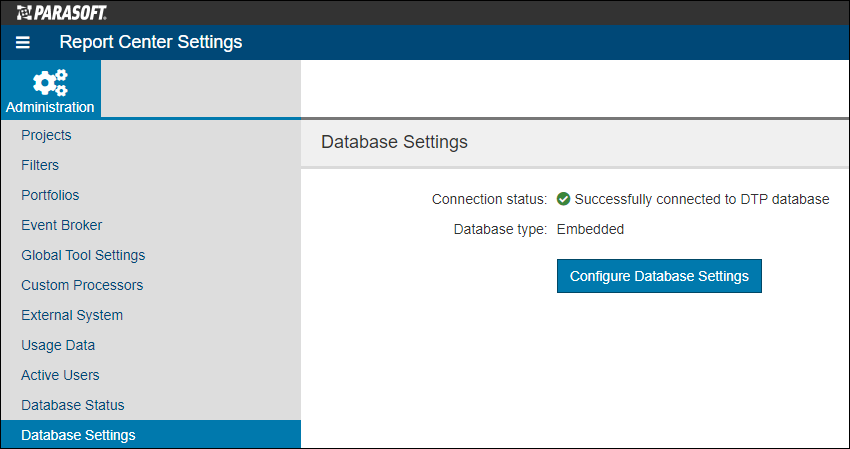Click the Database Settings panel heading

[394, 142]
